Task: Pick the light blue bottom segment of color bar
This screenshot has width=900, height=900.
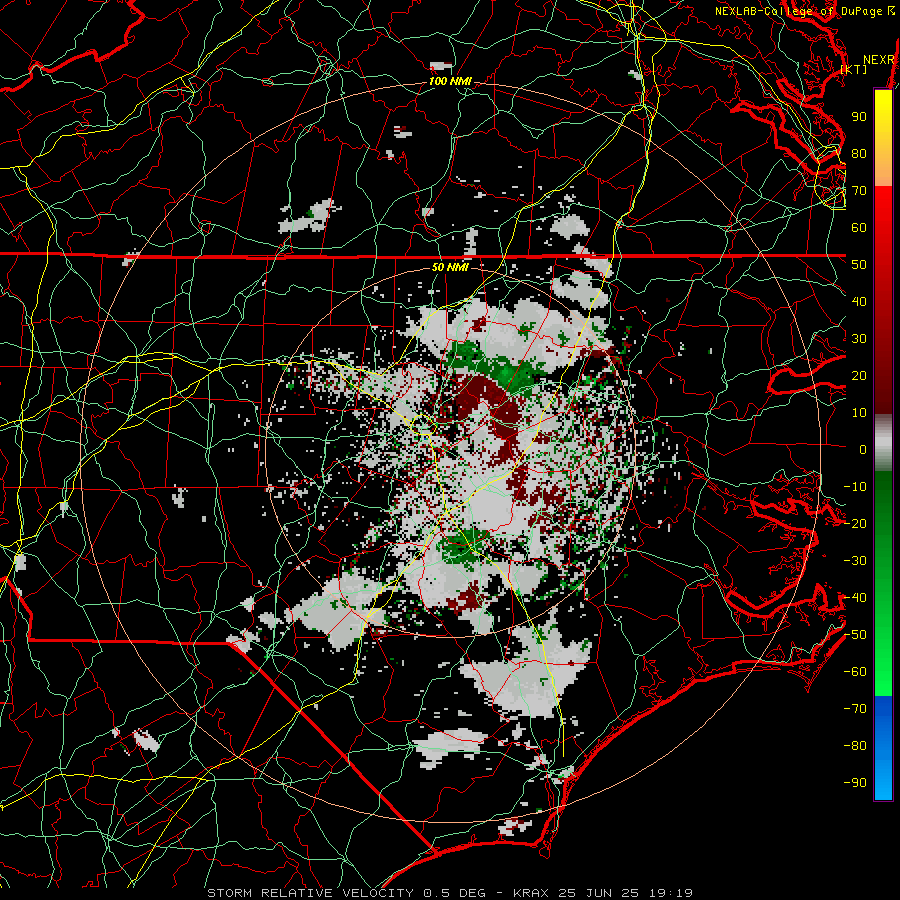Action: pos(883,775)
